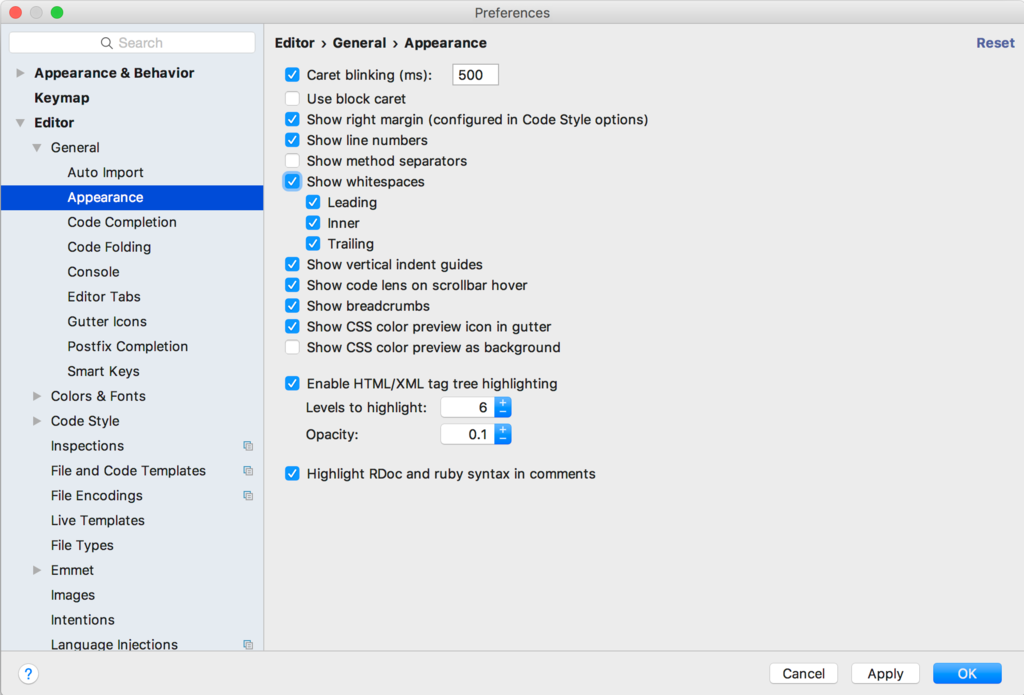
Task: Open Code Completion settings page
Action: (x=122, y=222)
